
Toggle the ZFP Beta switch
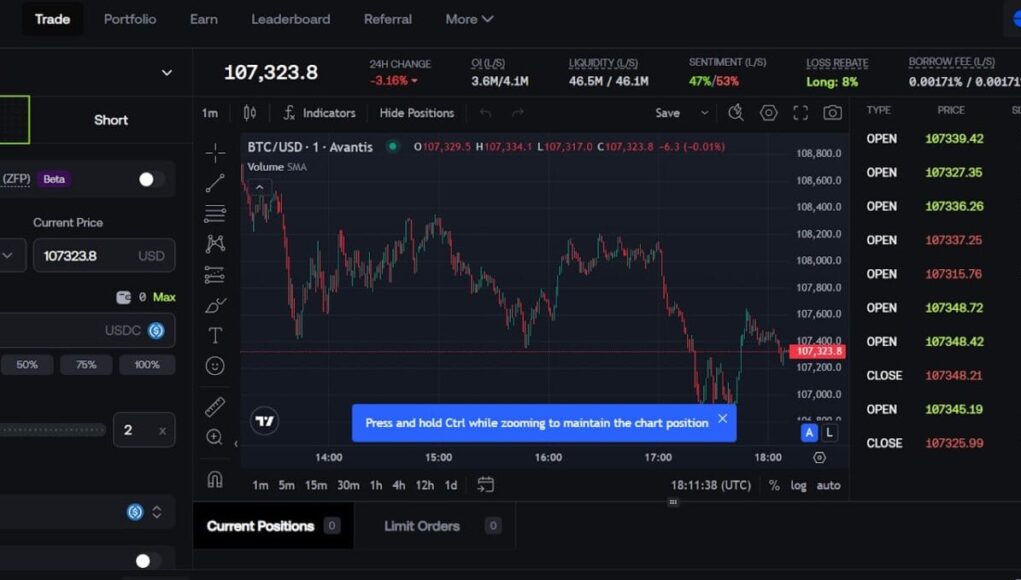(x=151, y=179)
